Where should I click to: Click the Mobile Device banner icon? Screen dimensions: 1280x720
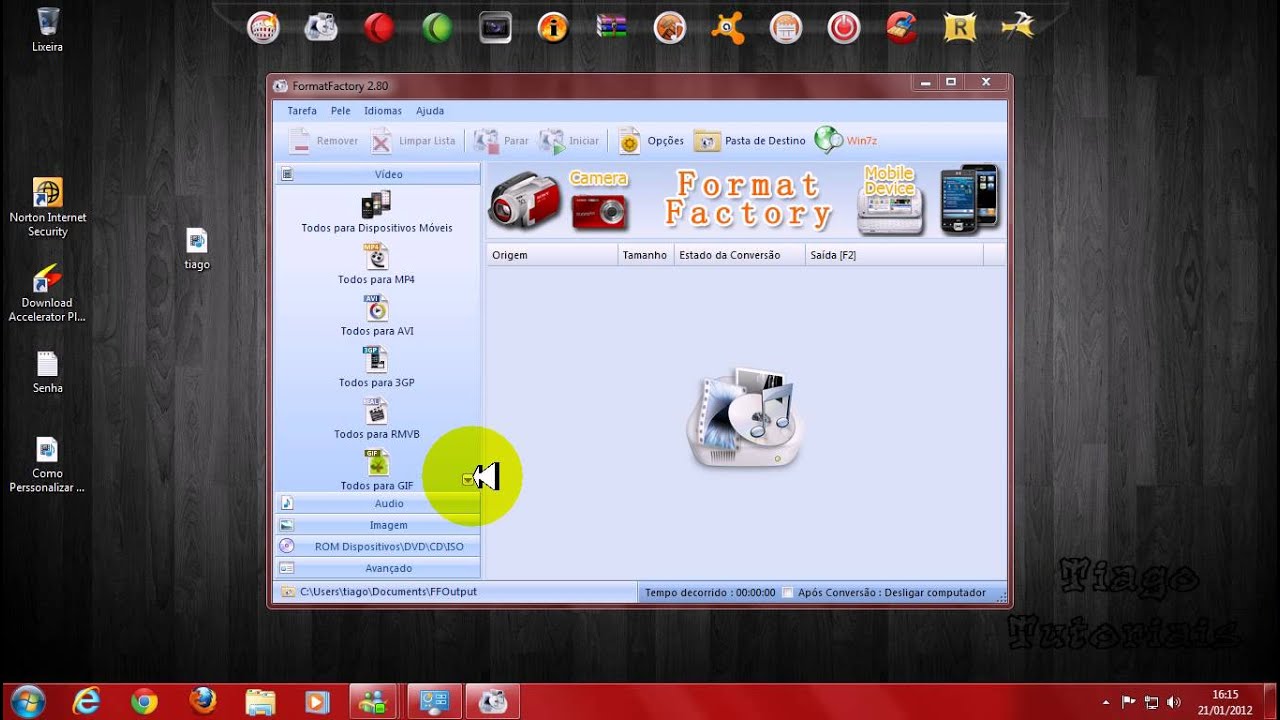pyautogui.click(x=889, y=201)
